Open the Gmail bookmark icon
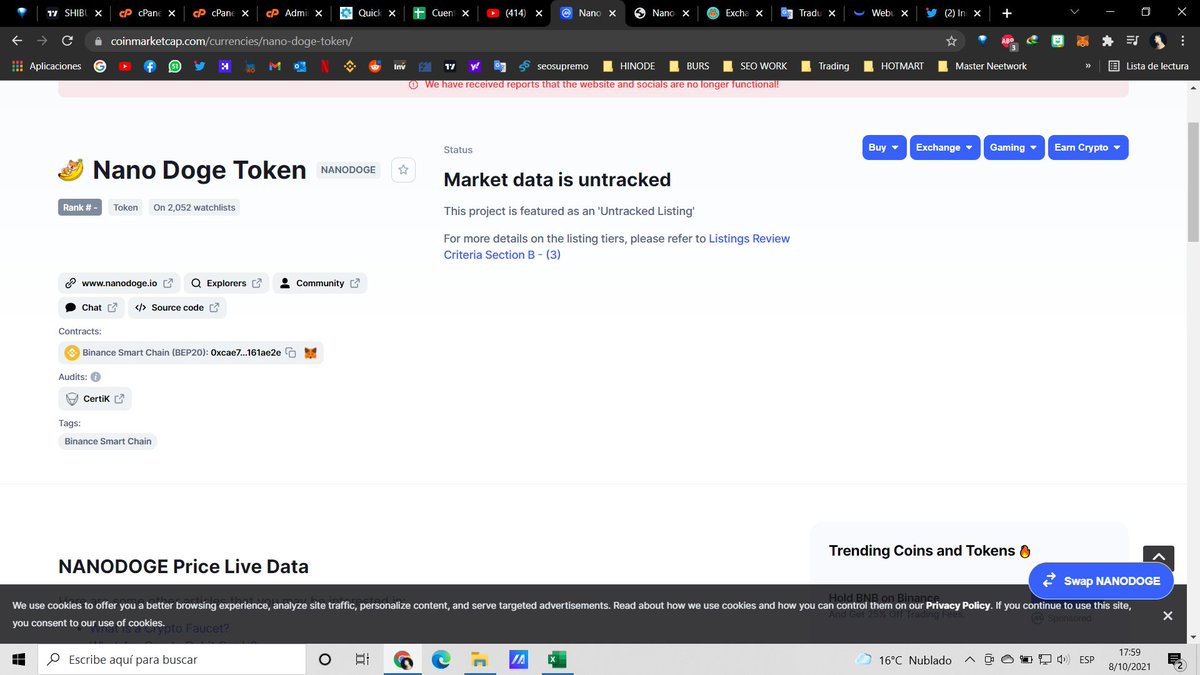 274,66
